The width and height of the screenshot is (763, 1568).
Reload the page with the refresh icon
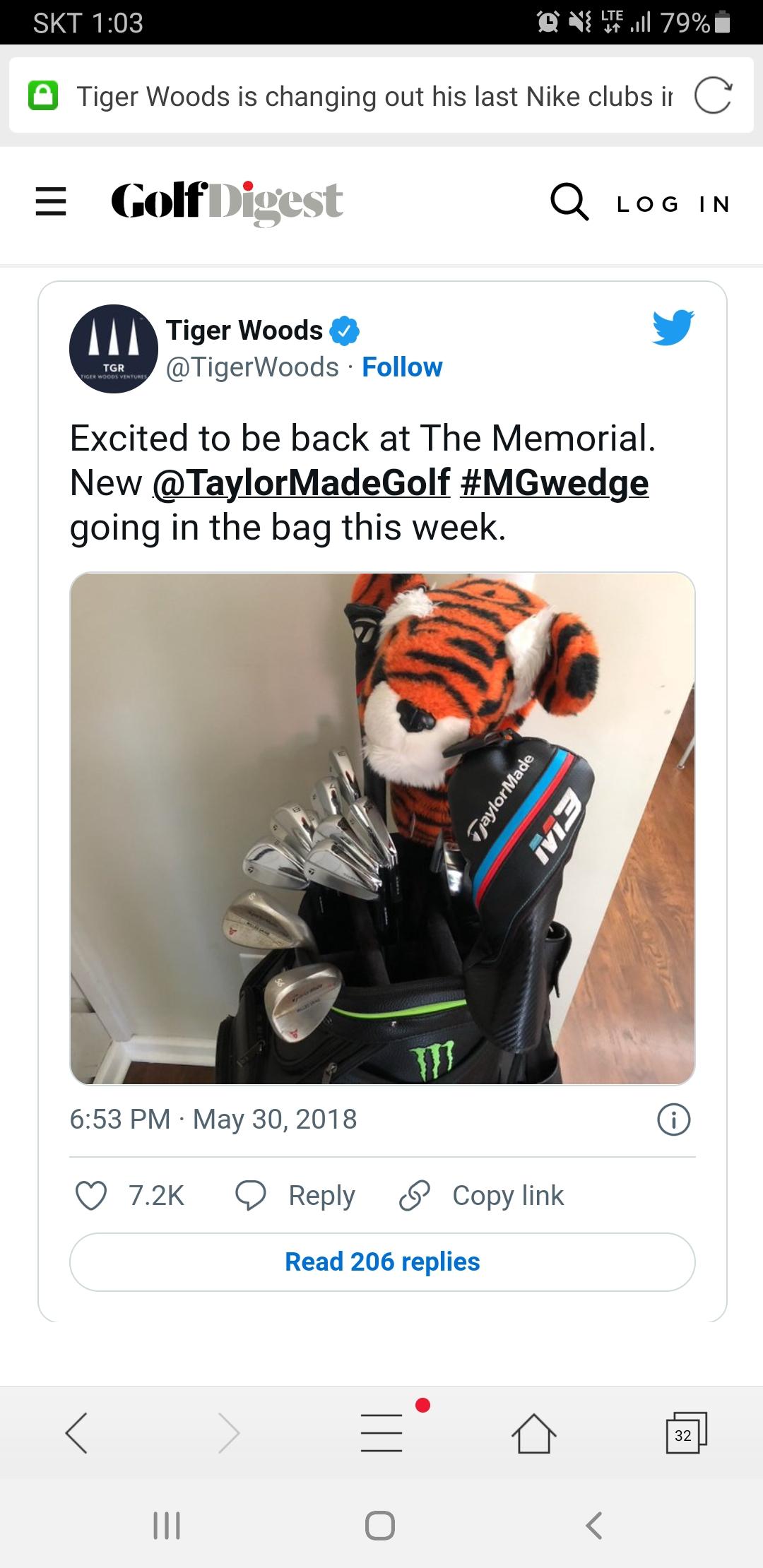[x=712, y=96]
